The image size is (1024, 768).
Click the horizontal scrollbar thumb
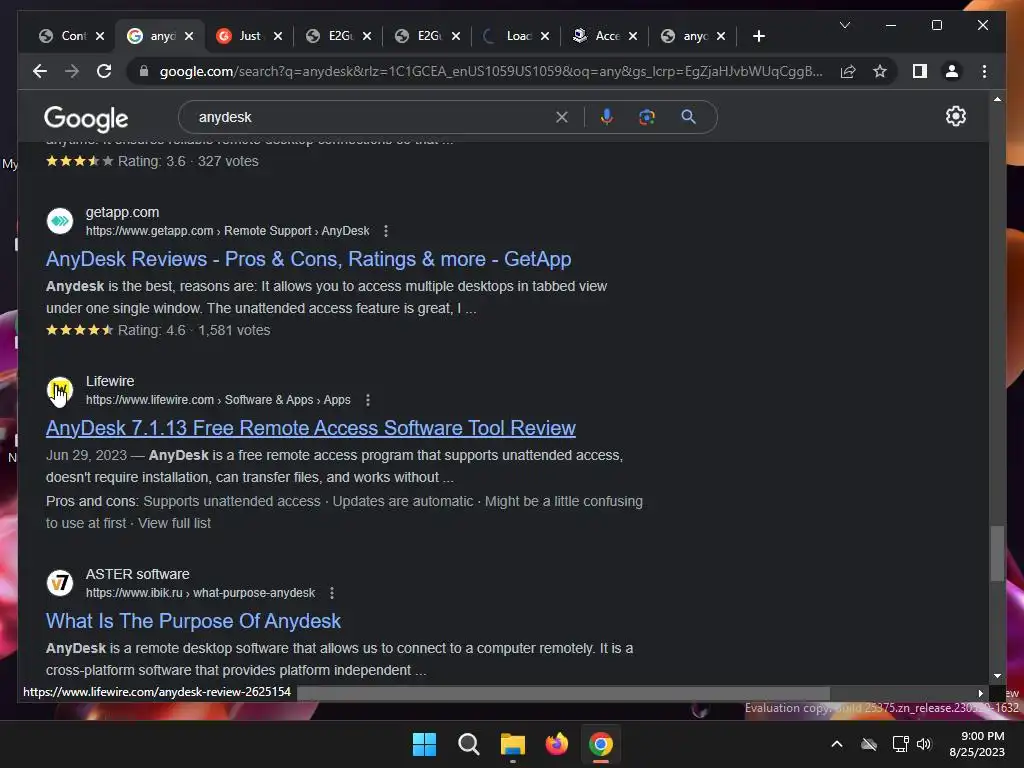coord(563,693)
